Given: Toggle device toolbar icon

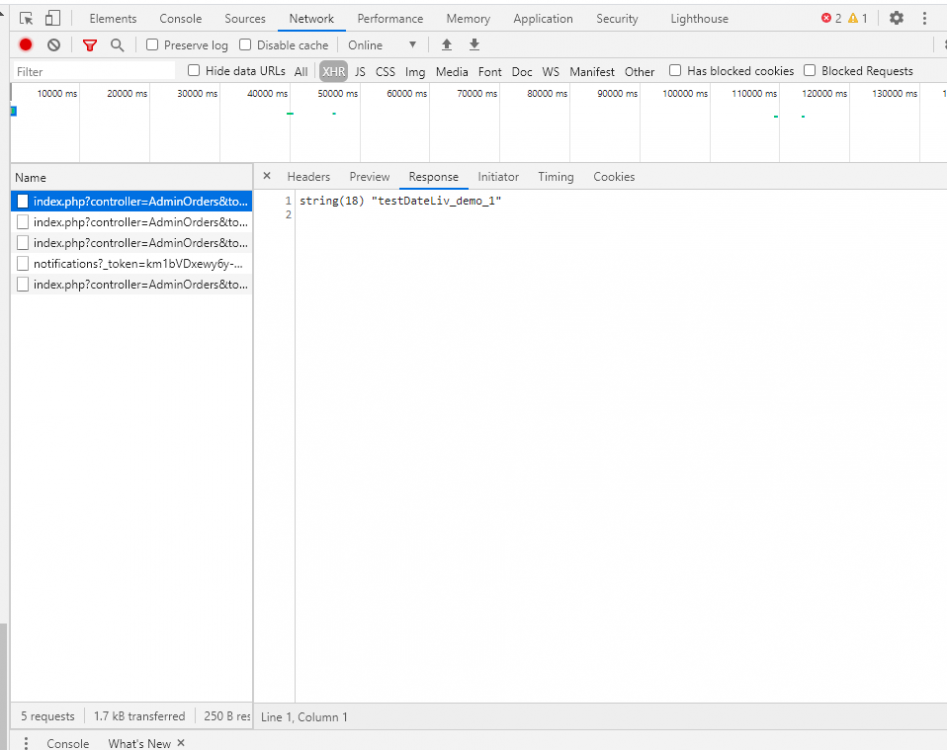Looking at the screenshot, I should (x=53, y=18).
